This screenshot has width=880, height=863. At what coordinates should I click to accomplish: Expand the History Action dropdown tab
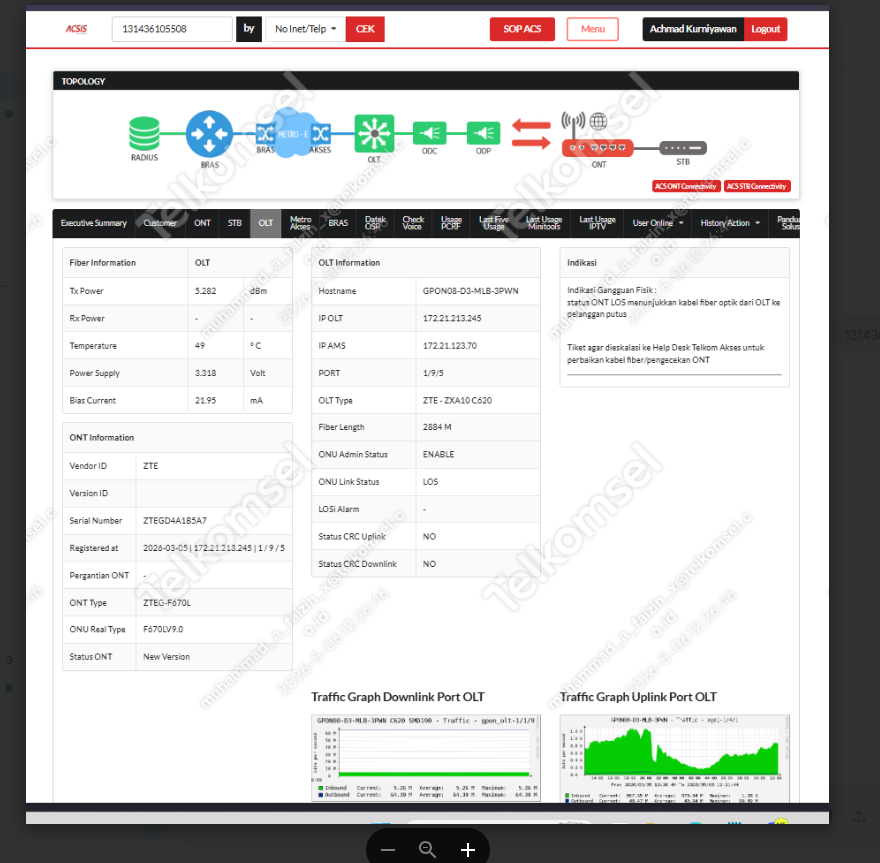pos(730,223)
